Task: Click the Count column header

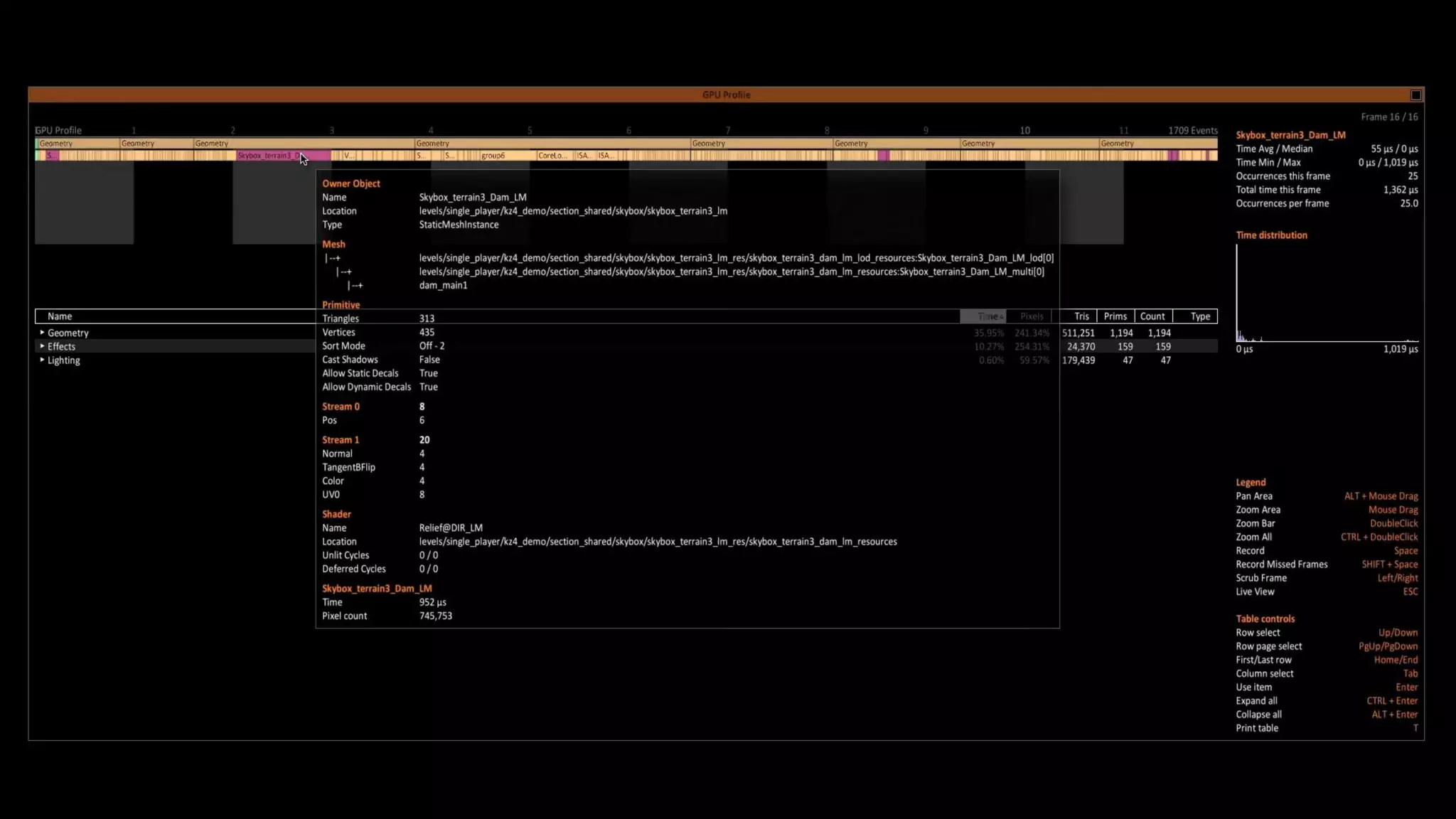Action: click(x=1152, y=316)
